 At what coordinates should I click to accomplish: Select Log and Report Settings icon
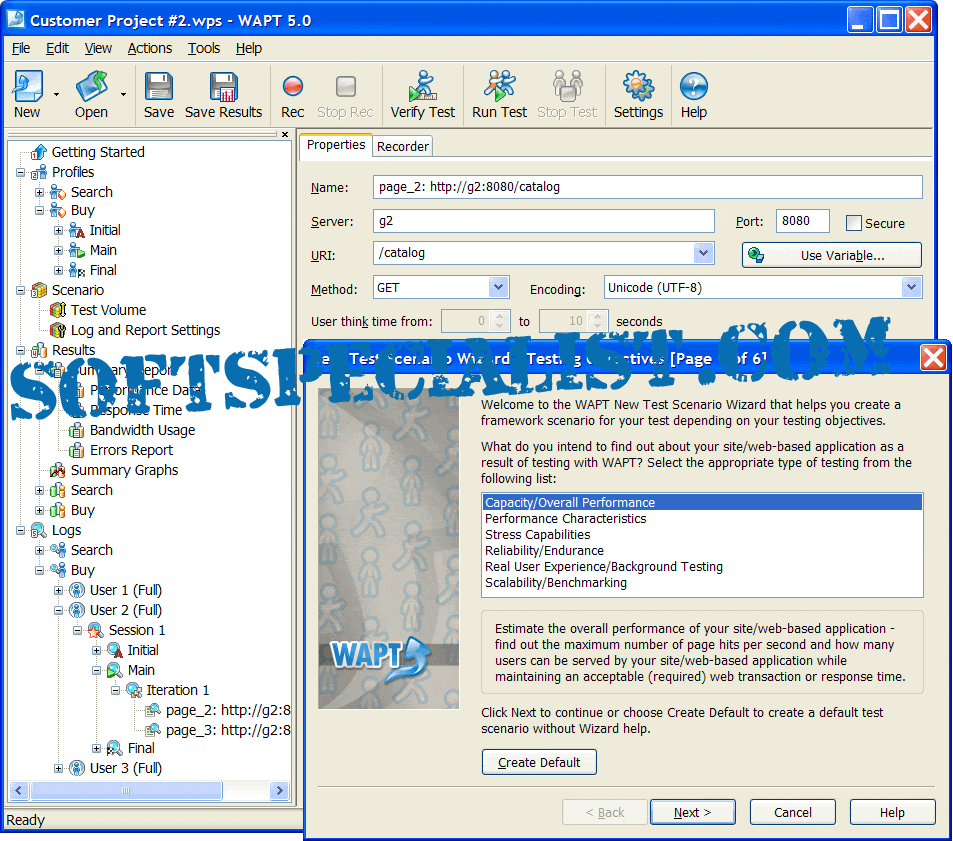[58, 330]
